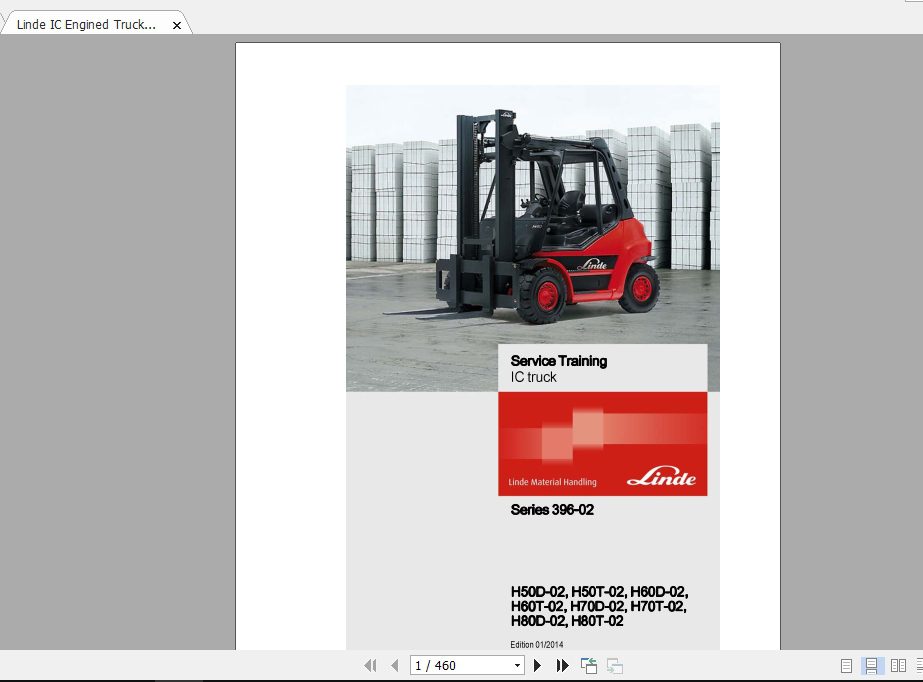The width and height of the screenshot is (923, 682).
Task: Click the "Service Training" heading
Action: pyautogui.click(x=559, y=361)
